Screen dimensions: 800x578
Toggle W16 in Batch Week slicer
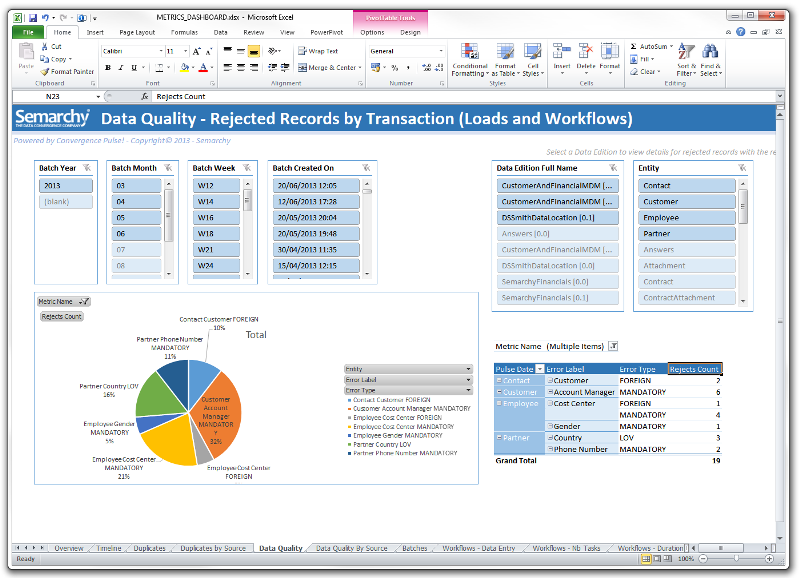coord(216,218)
